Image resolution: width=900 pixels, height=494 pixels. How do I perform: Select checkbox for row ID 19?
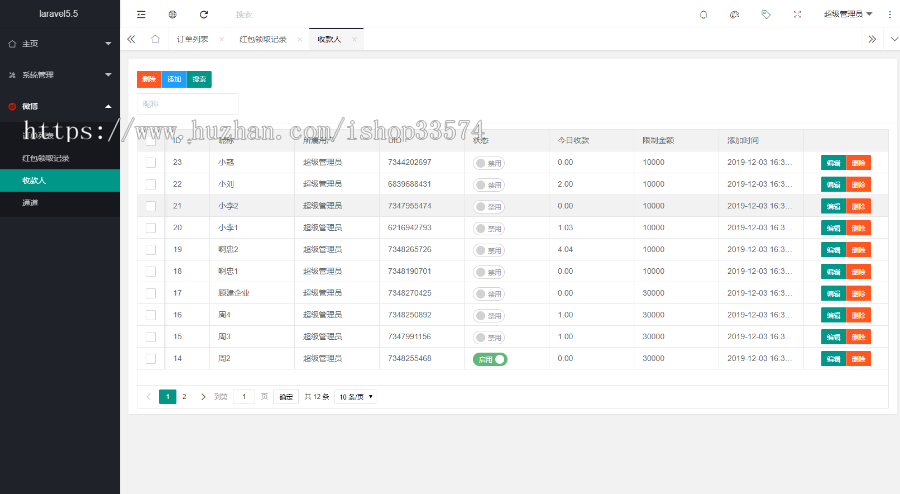150,250
